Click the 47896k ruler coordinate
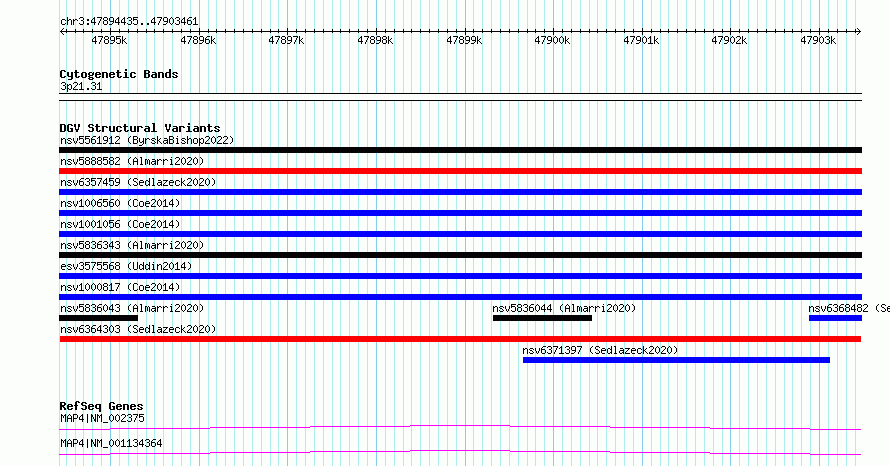This screenshot has width=890, height=466. click(198, 41)
